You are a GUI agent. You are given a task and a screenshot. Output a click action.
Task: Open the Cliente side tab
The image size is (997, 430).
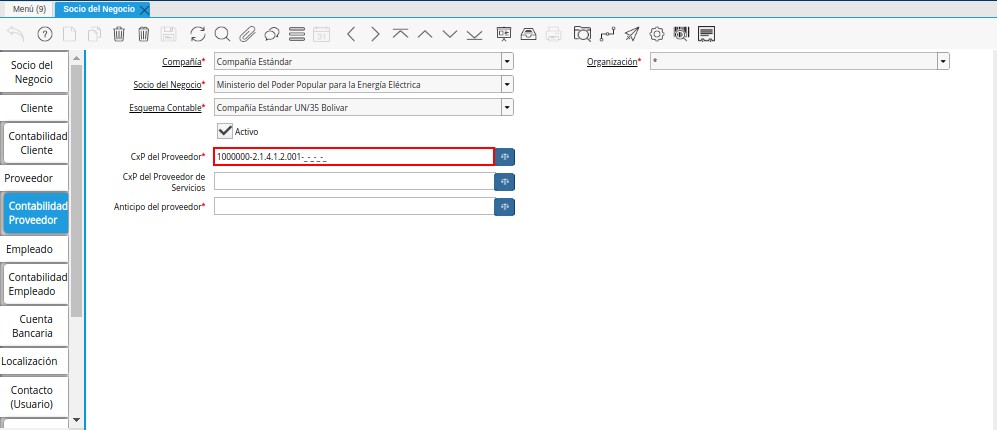tap(36, 108)
